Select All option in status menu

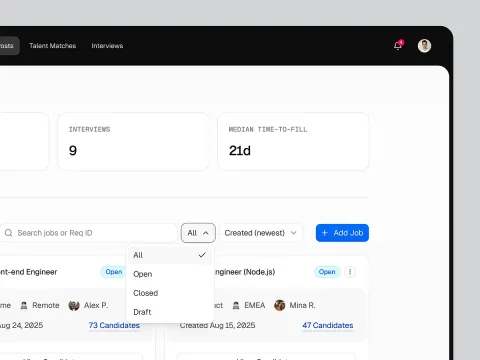tap(170, 255)
